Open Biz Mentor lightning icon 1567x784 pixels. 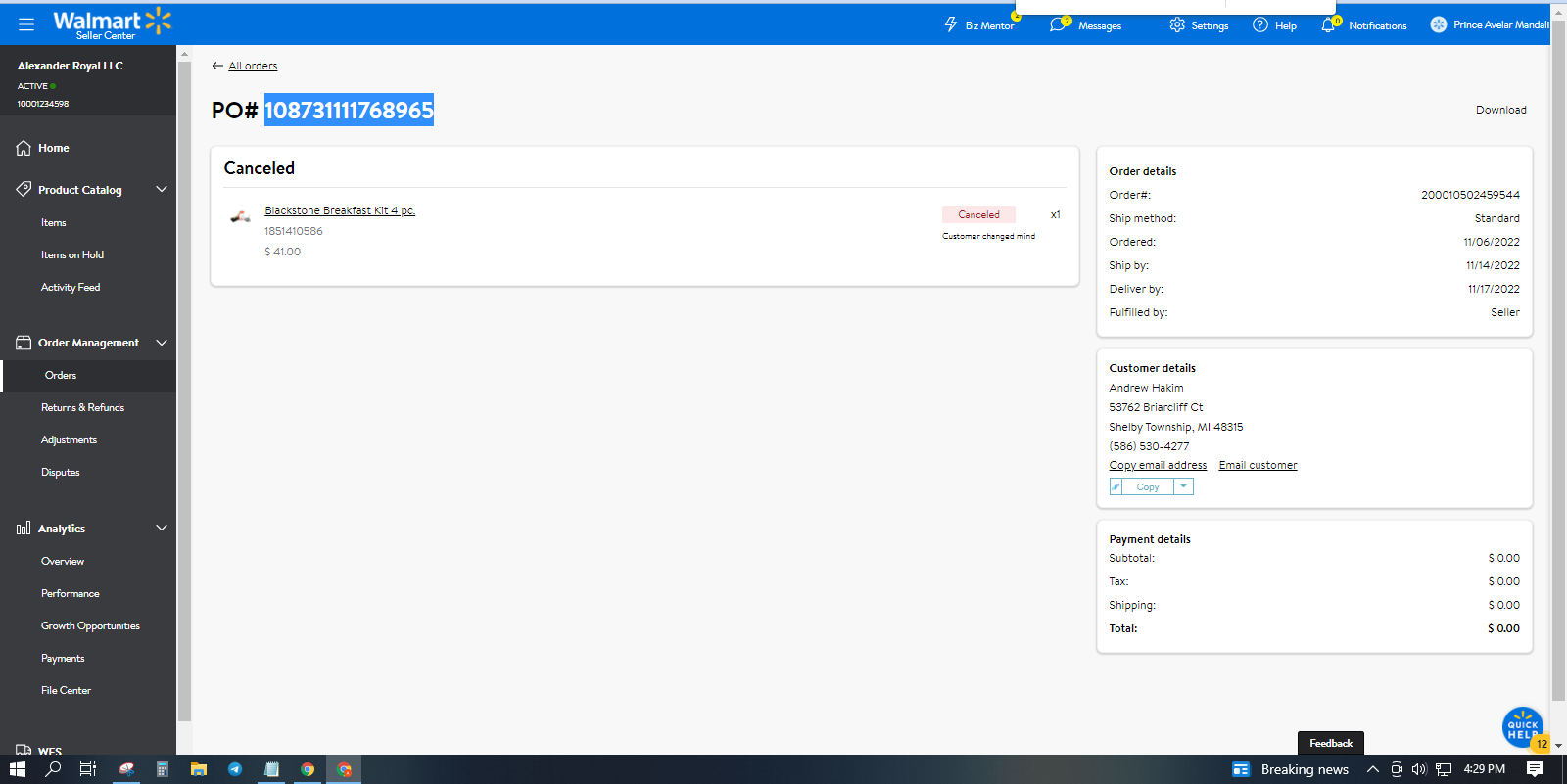coord(951,24)
